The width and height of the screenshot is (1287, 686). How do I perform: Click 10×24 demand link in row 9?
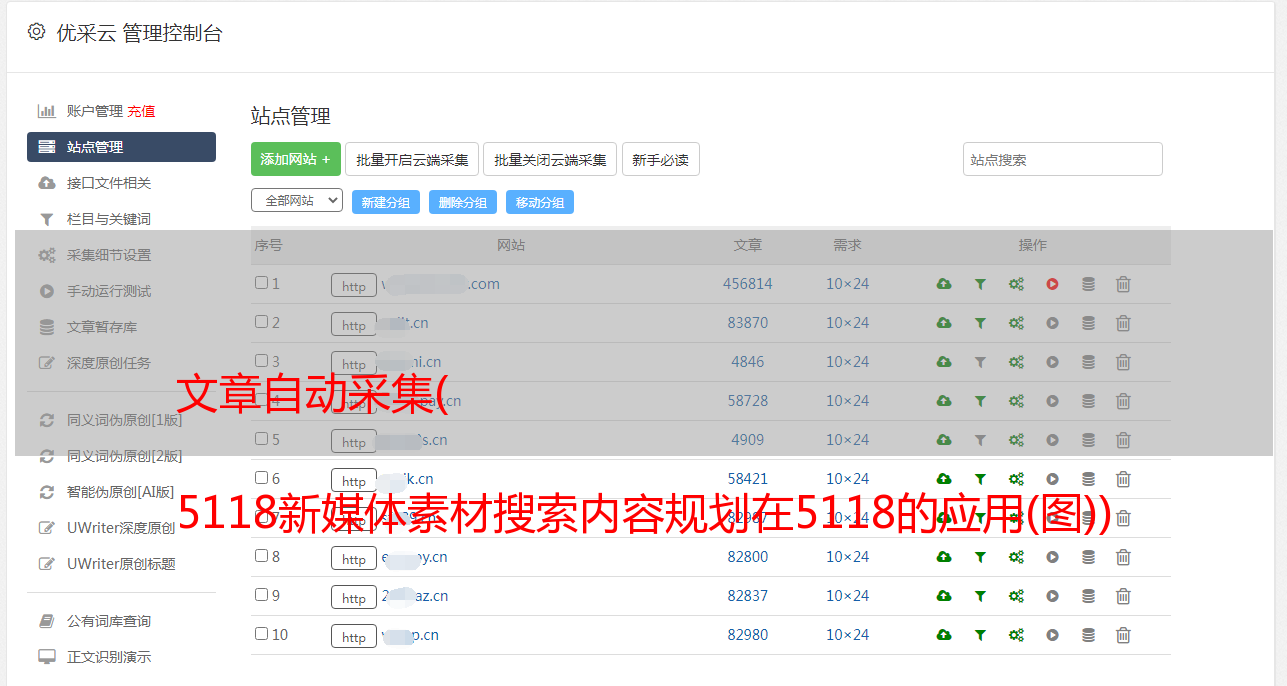[x=848, y=596]
